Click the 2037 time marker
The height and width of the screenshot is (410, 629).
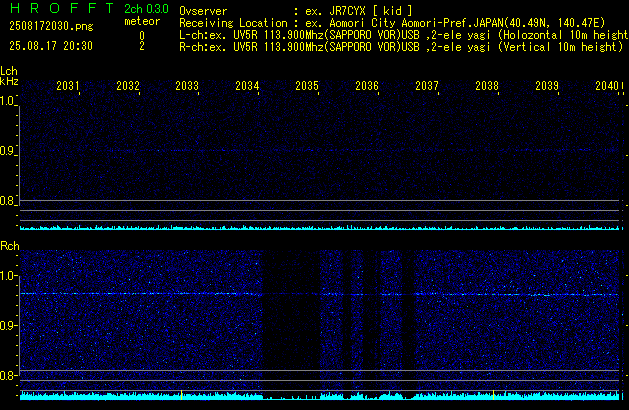(427, 86)
